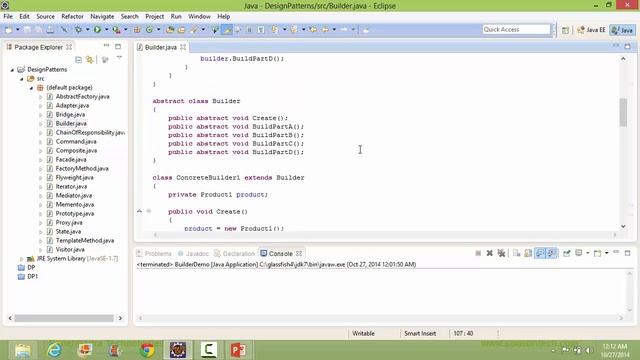Toggle Show Whitespace Characters toolbar button
The width and height of the screenshot is (640, 360).
pos(261,29)
